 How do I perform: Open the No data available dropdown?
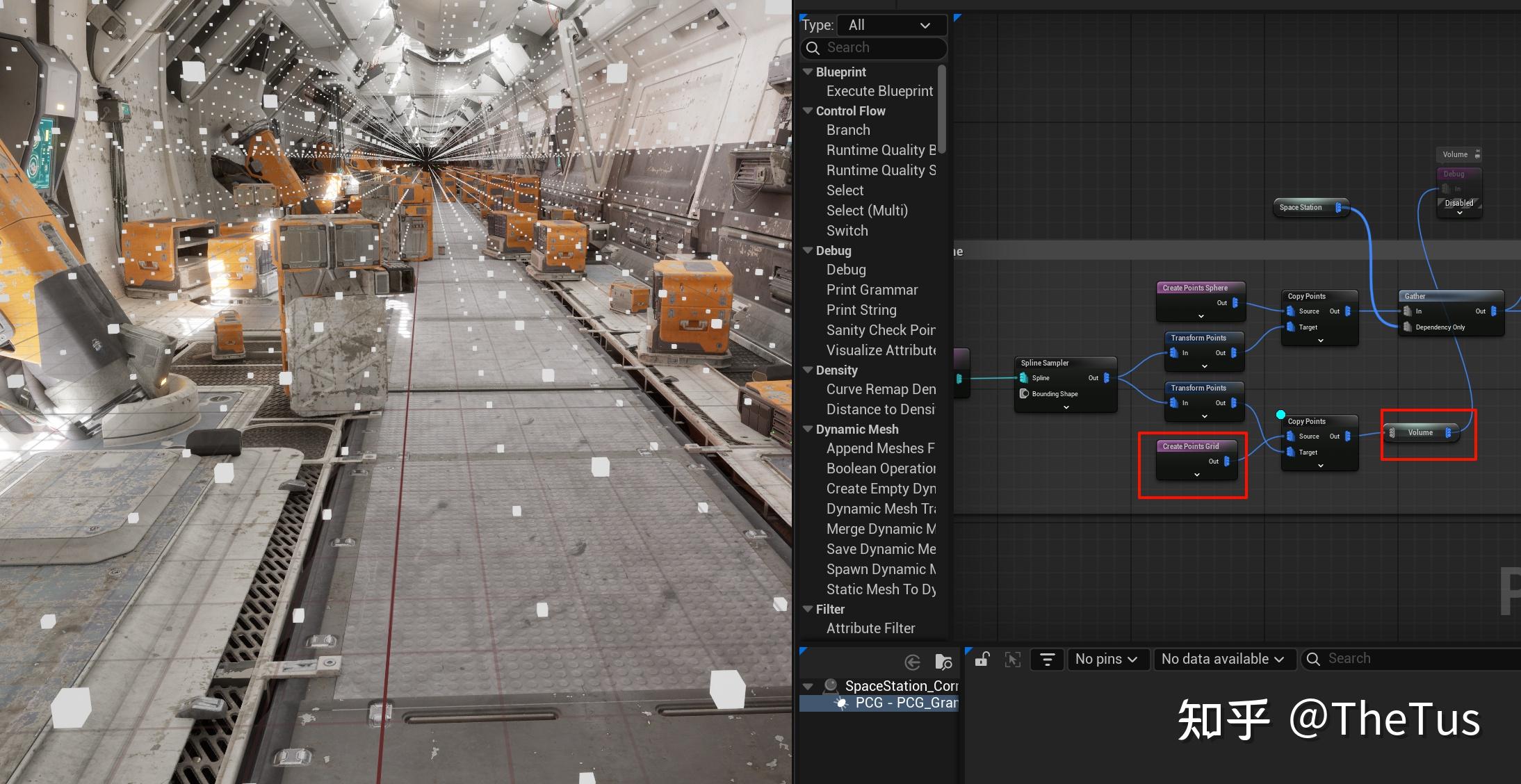1222,659
